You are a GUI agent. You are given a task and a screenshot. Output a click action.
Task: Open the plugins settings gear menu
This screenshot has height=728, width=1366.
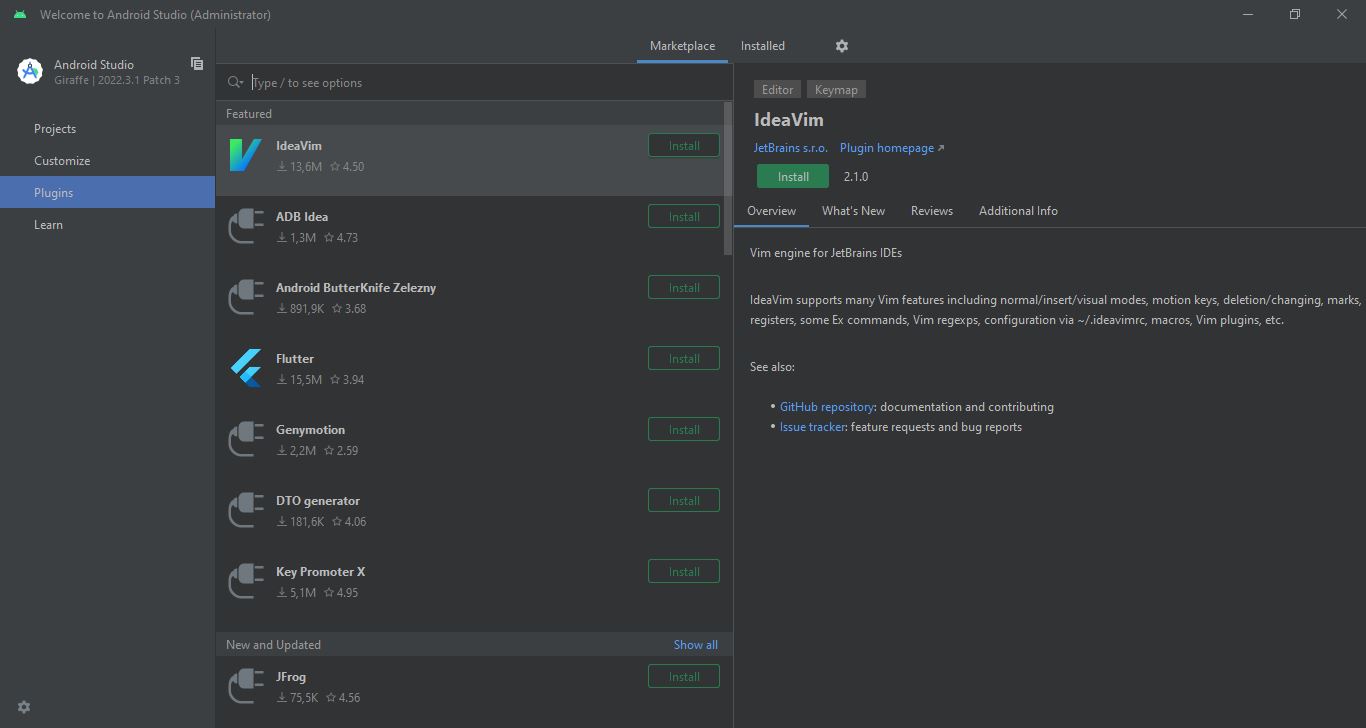(842, 46)
